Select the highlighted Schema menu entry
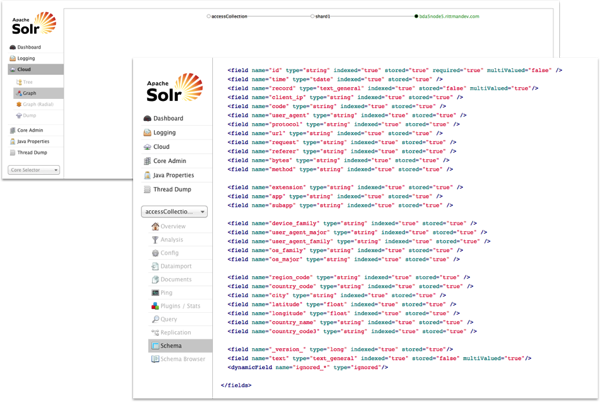Viewport: 600px width, 402px height. (x=180, y=346)
